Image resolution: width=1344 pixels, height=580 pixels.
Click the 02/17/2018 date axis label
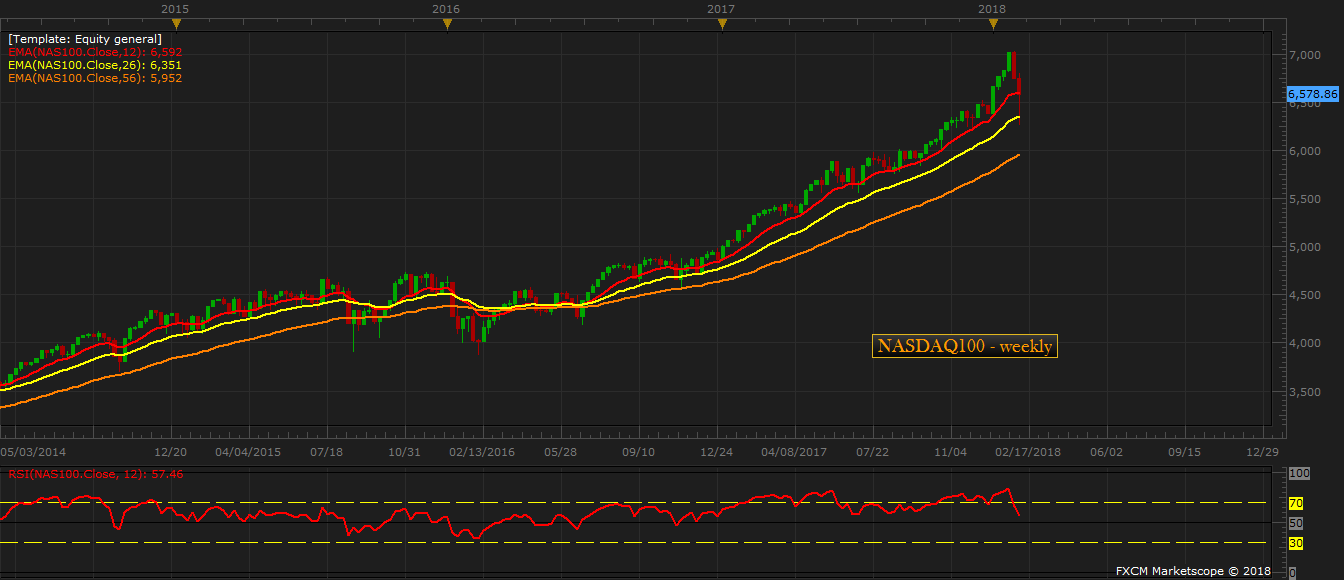pyautogui.click(x=1029, y=452)
